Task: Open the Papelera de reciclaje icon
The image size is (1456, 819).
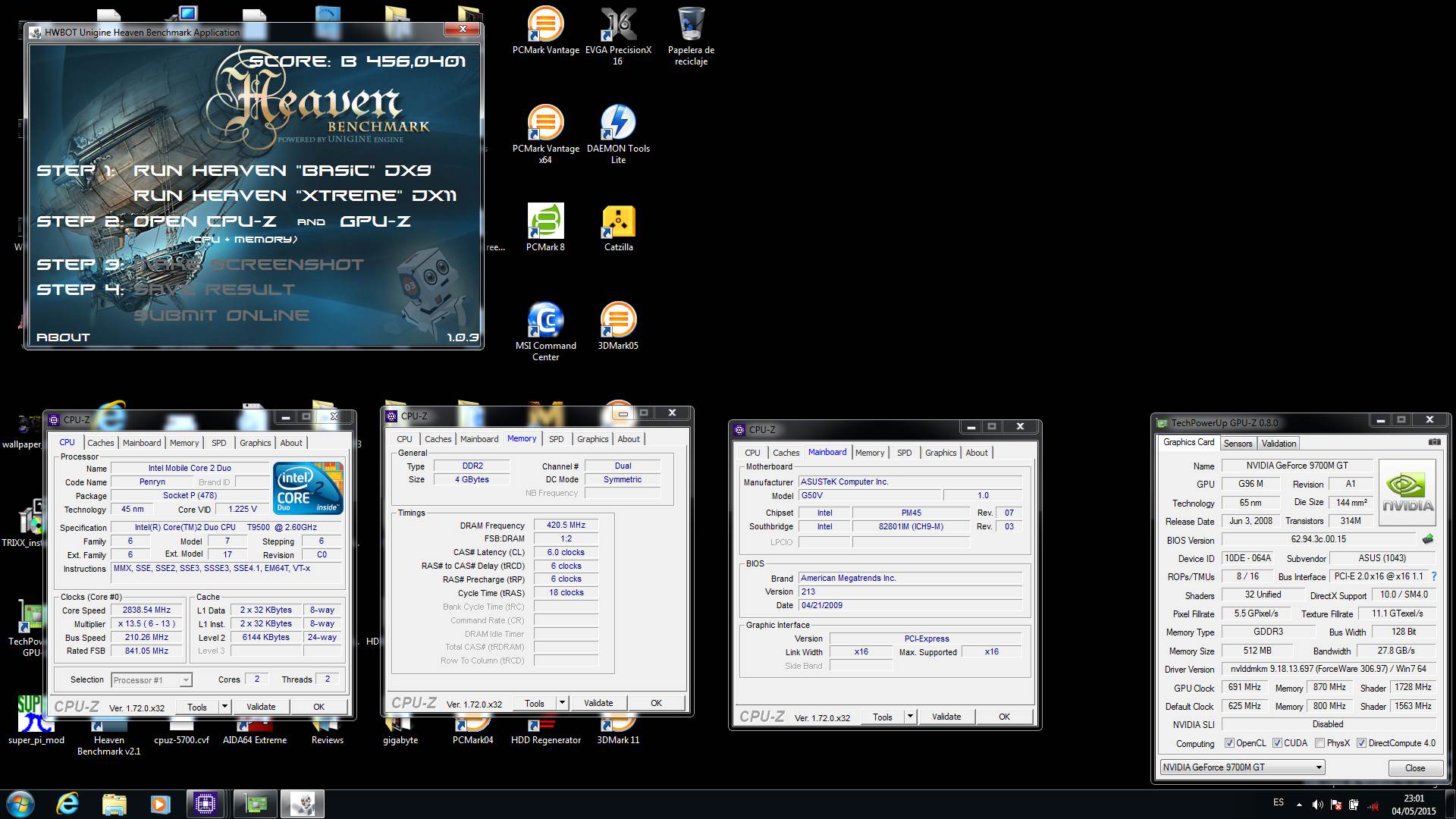Action: (691, 36)
